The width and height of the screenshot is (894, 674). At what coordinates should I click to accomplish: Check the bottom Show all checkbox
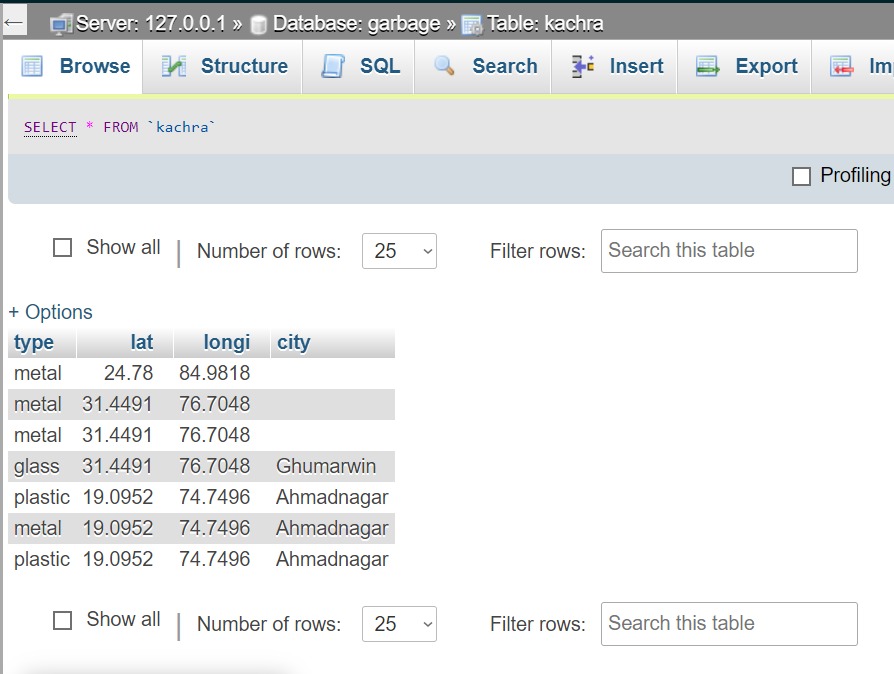point(62,620)
